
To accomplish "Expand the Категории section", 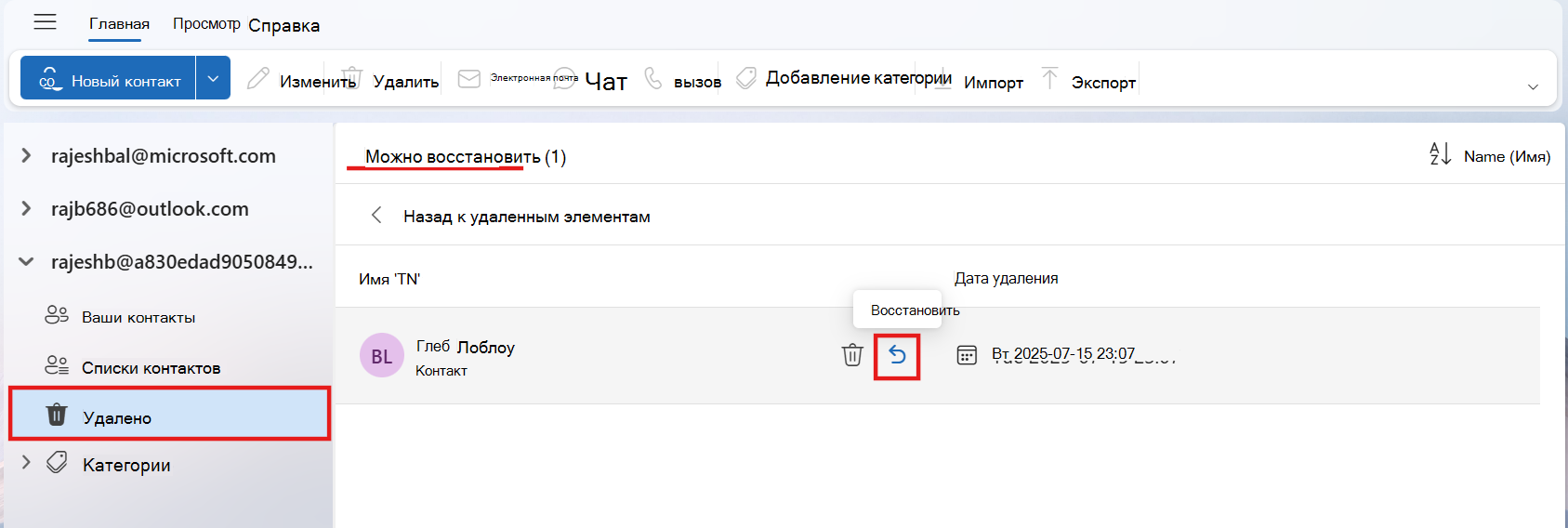I will pos(26,462).
